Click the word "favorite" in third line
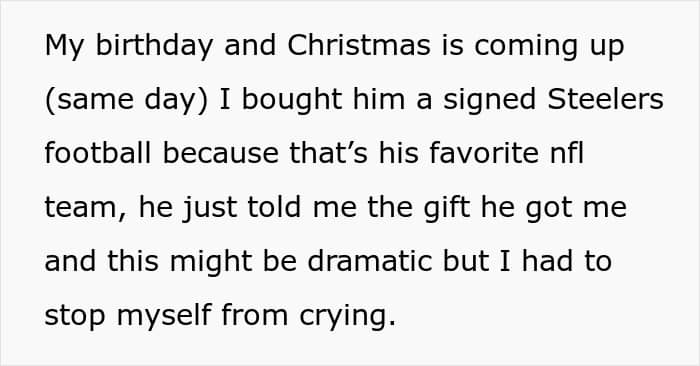This screenshot has height=366, width=700. tap(484, 153)
